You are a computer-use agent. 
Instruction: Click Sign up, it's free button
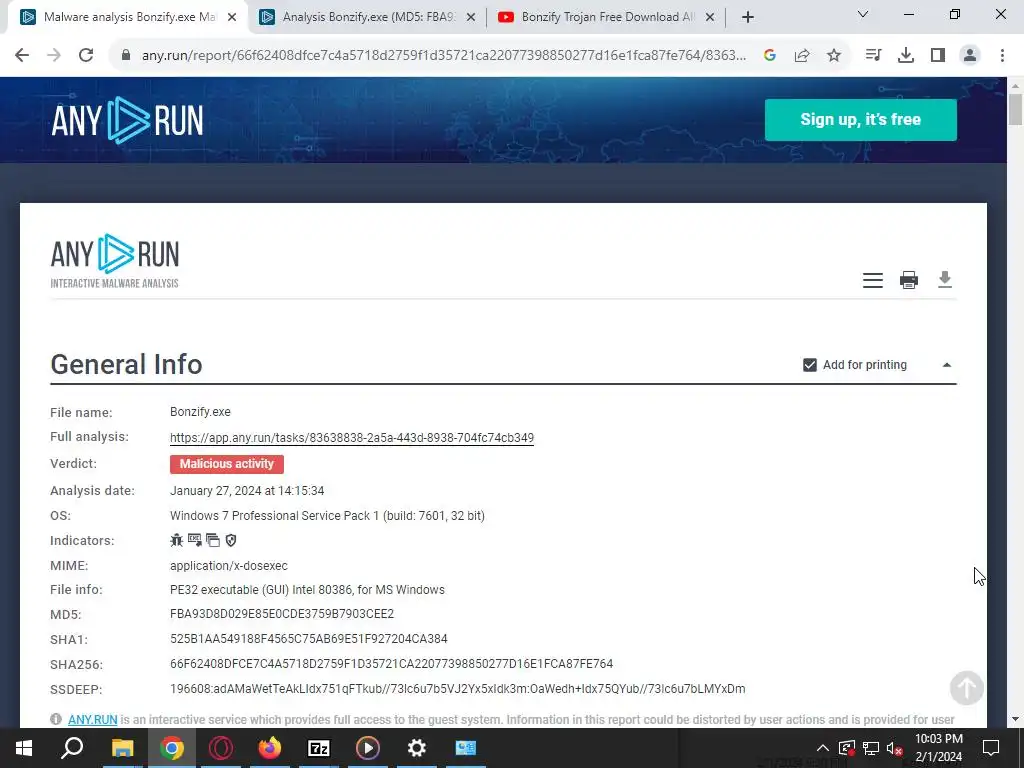pyautogui.click(x=861, y=120)
